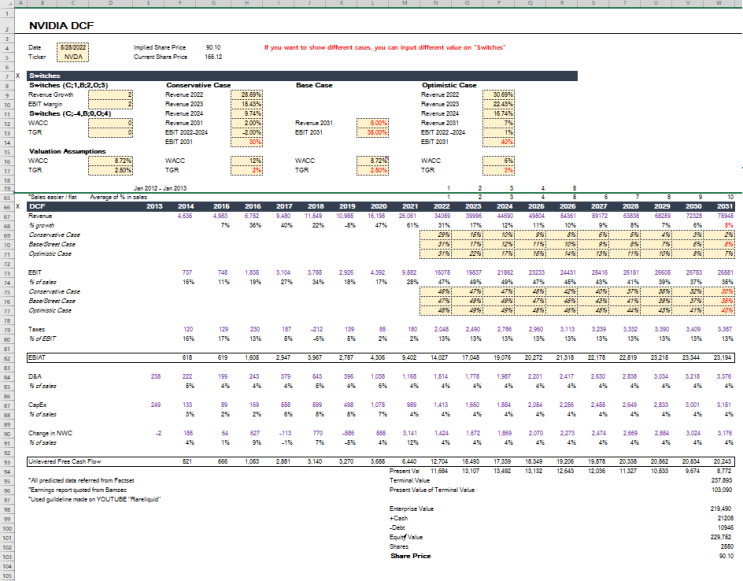Screen dimensions: 743x581
Task: Click Base Case Revenue 2031 value cell
Action: (x=372, y=123)
